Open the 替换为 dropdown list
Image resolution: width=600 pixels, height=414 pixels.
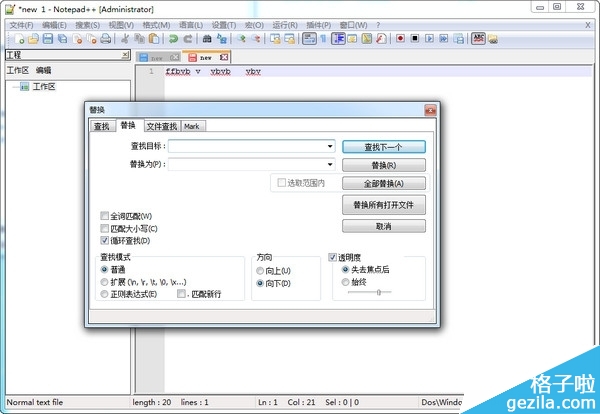(329, 165)
